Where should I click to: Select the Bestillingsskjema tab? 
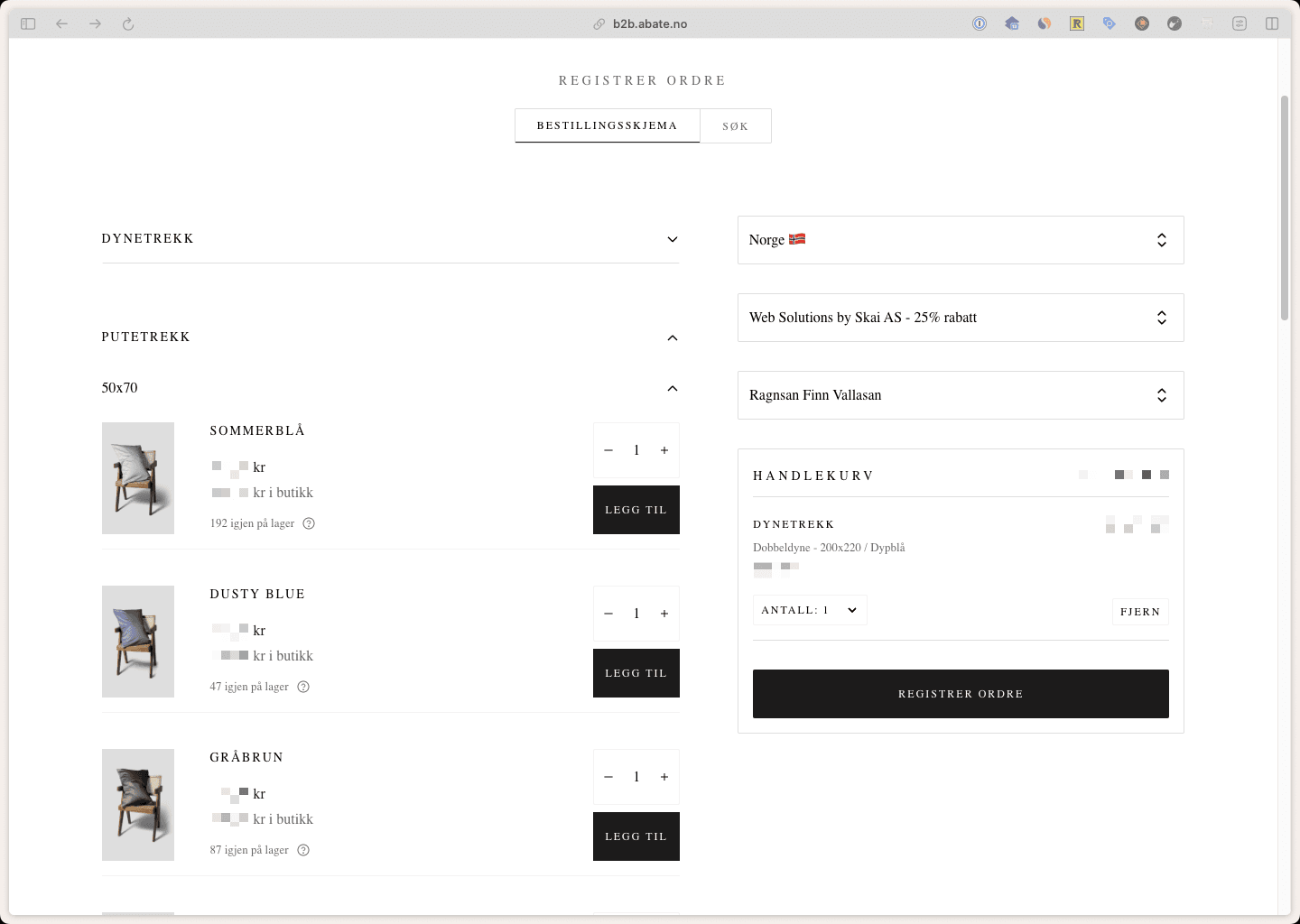click(607, 125)
